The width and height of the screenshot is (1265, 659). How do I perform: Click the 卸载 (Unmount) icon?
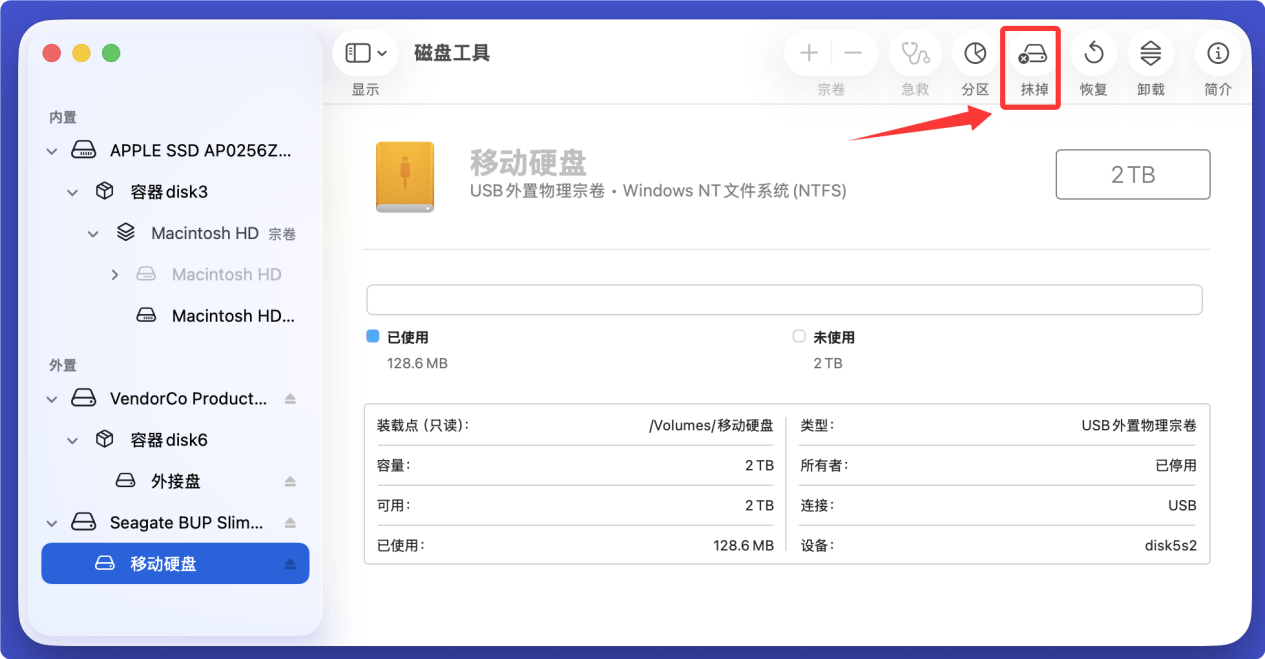point(1150,53)
